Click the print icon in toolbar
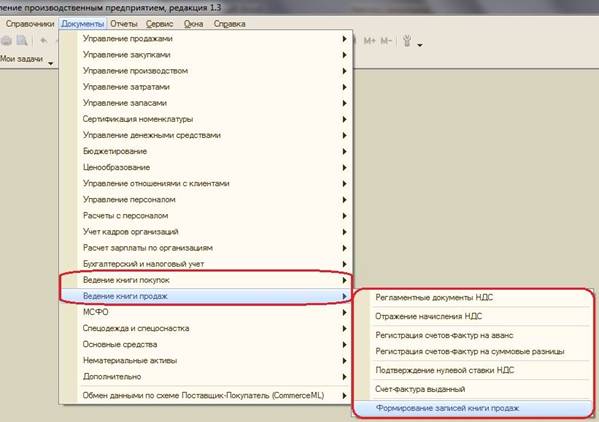Screen dimensions: 599x422 6,40
